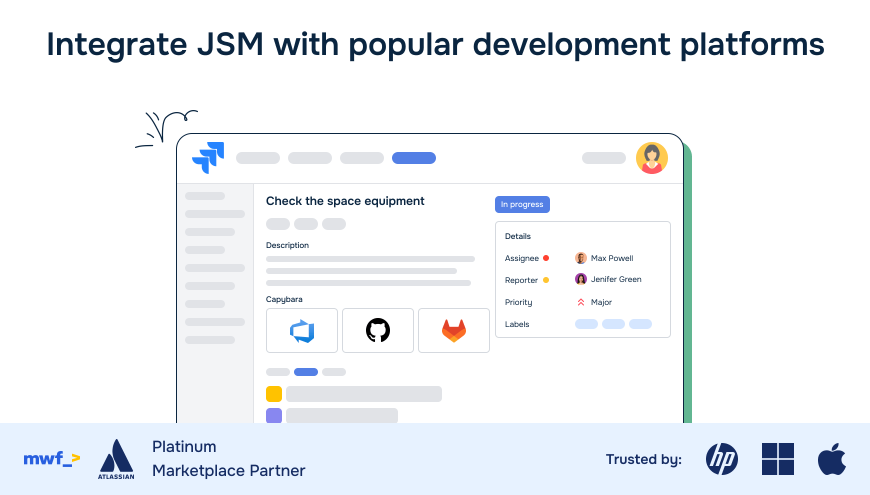
Task: Click the Major priority value
Action: click(601, 302)
